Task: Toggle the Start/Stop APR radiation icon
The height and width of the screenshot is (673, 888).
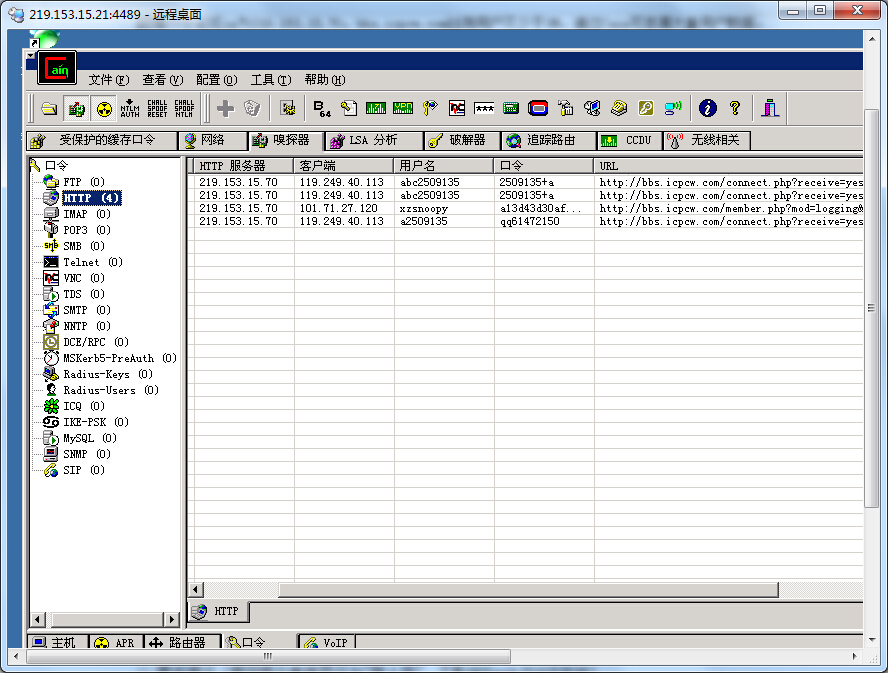Action: [104, 108]
